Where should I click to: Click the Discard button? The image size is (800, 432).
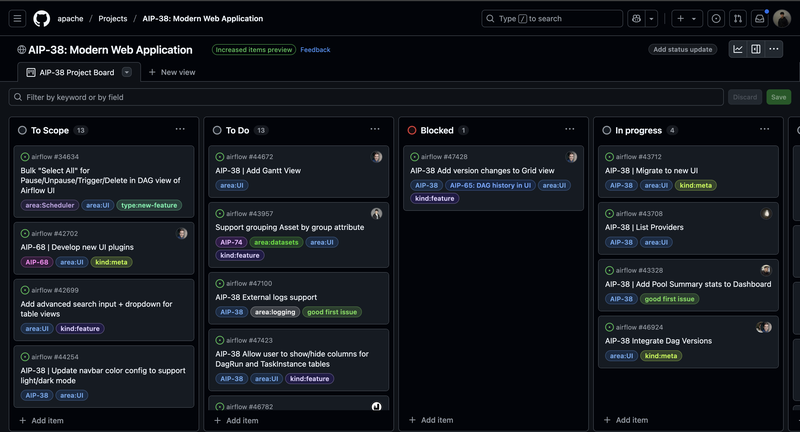pos(745,97)
